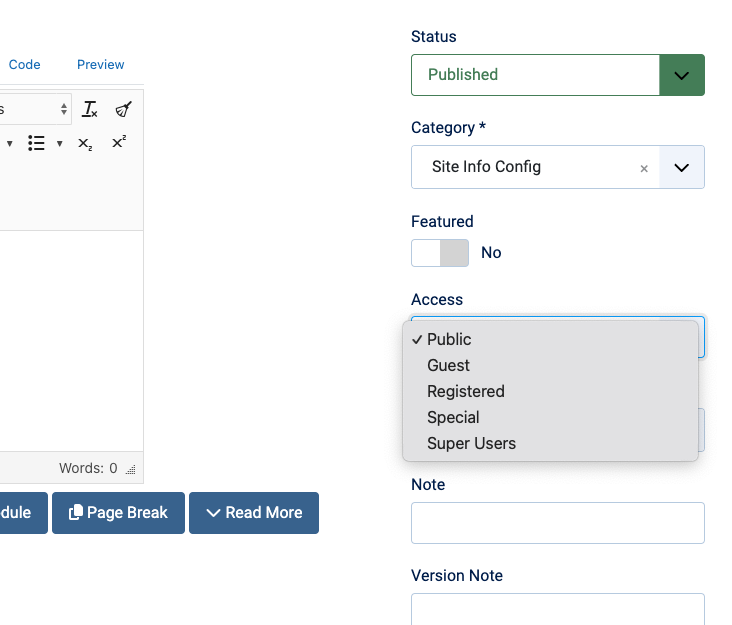Open the Preview link above editor
732x625 pixels.
[100, 65]
